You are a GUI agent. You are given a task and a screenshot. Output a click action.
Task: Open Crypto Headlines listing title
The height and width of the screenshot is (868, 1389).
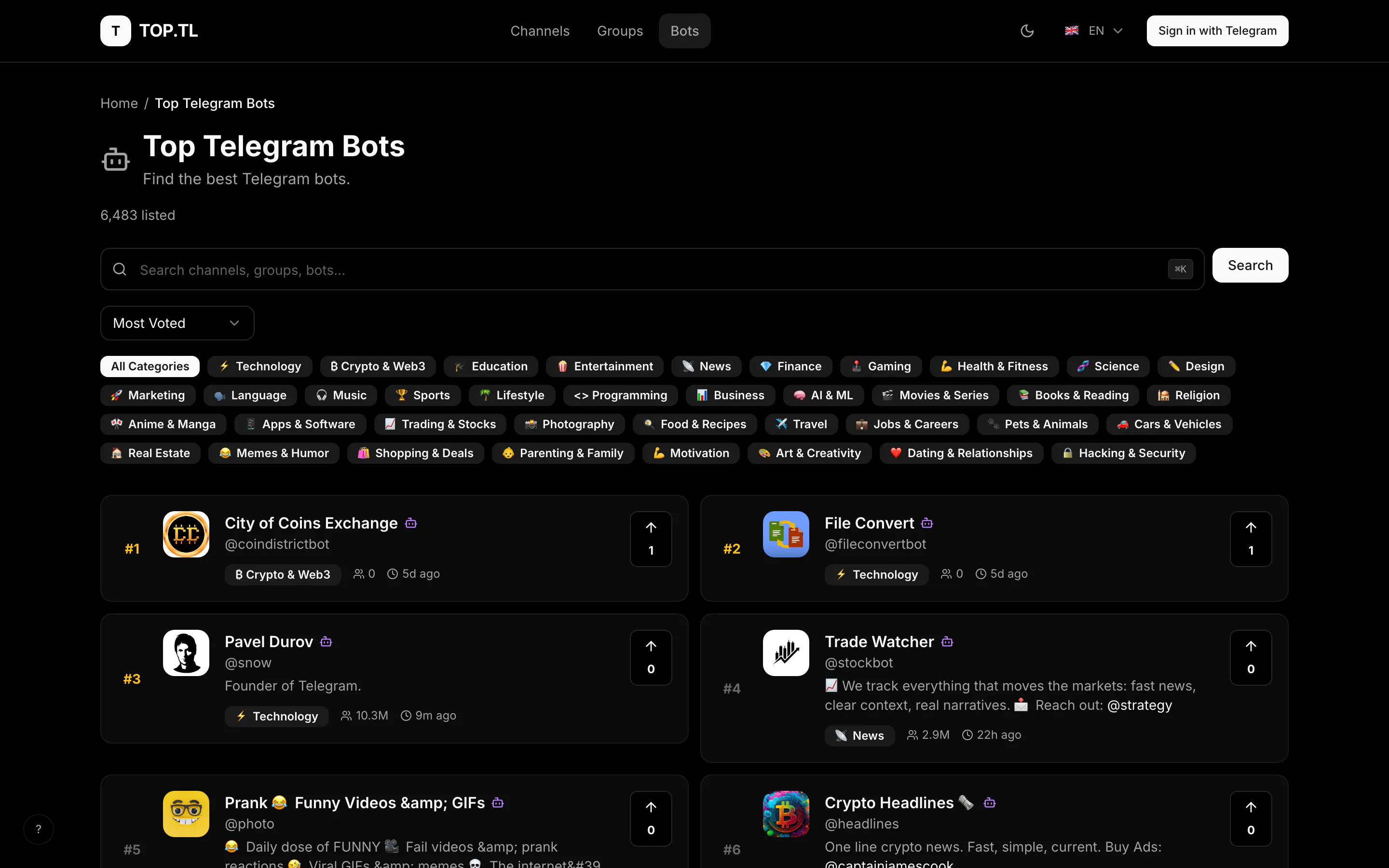(x=899, y=802)
